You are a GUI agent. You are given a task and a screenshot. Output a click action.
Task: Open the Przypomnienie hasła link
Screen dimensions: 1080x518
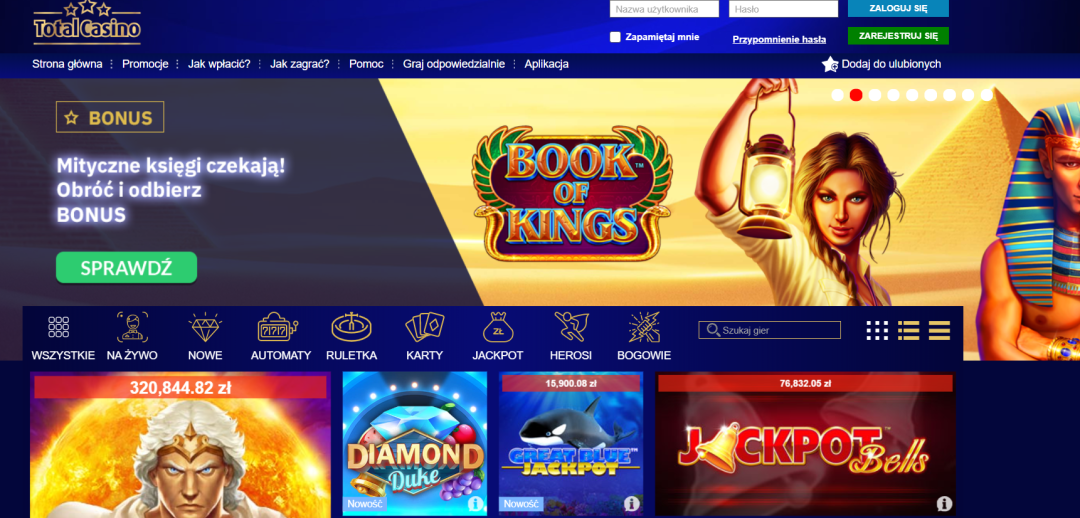779,39
